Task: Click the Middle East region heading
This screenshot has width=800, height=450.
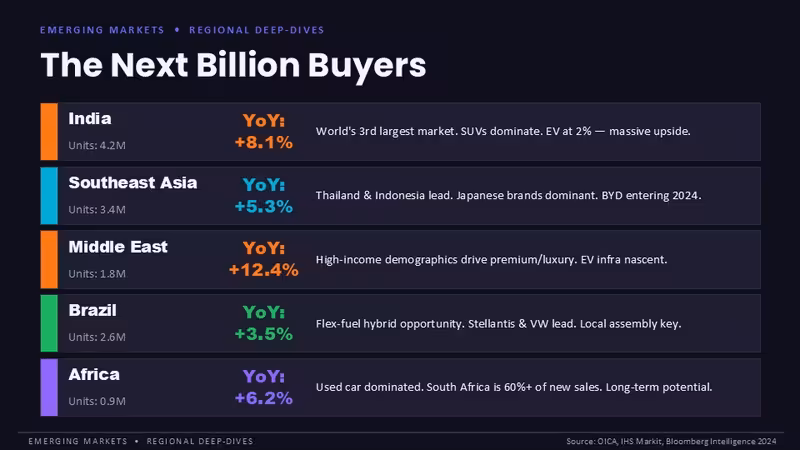Action: click(118, 247)
